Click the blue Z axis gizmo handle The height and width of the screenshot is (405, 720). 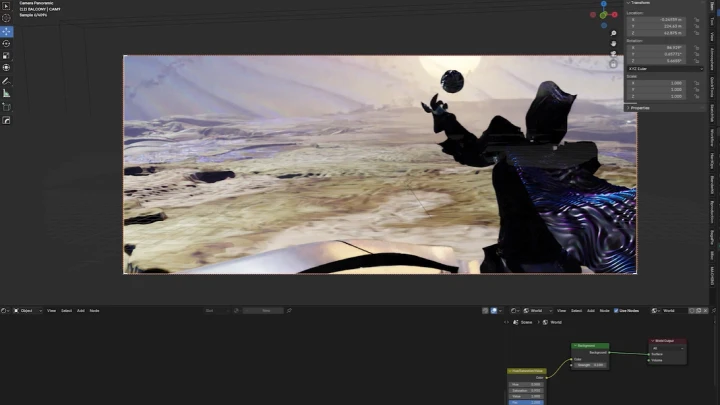(604, 4)
